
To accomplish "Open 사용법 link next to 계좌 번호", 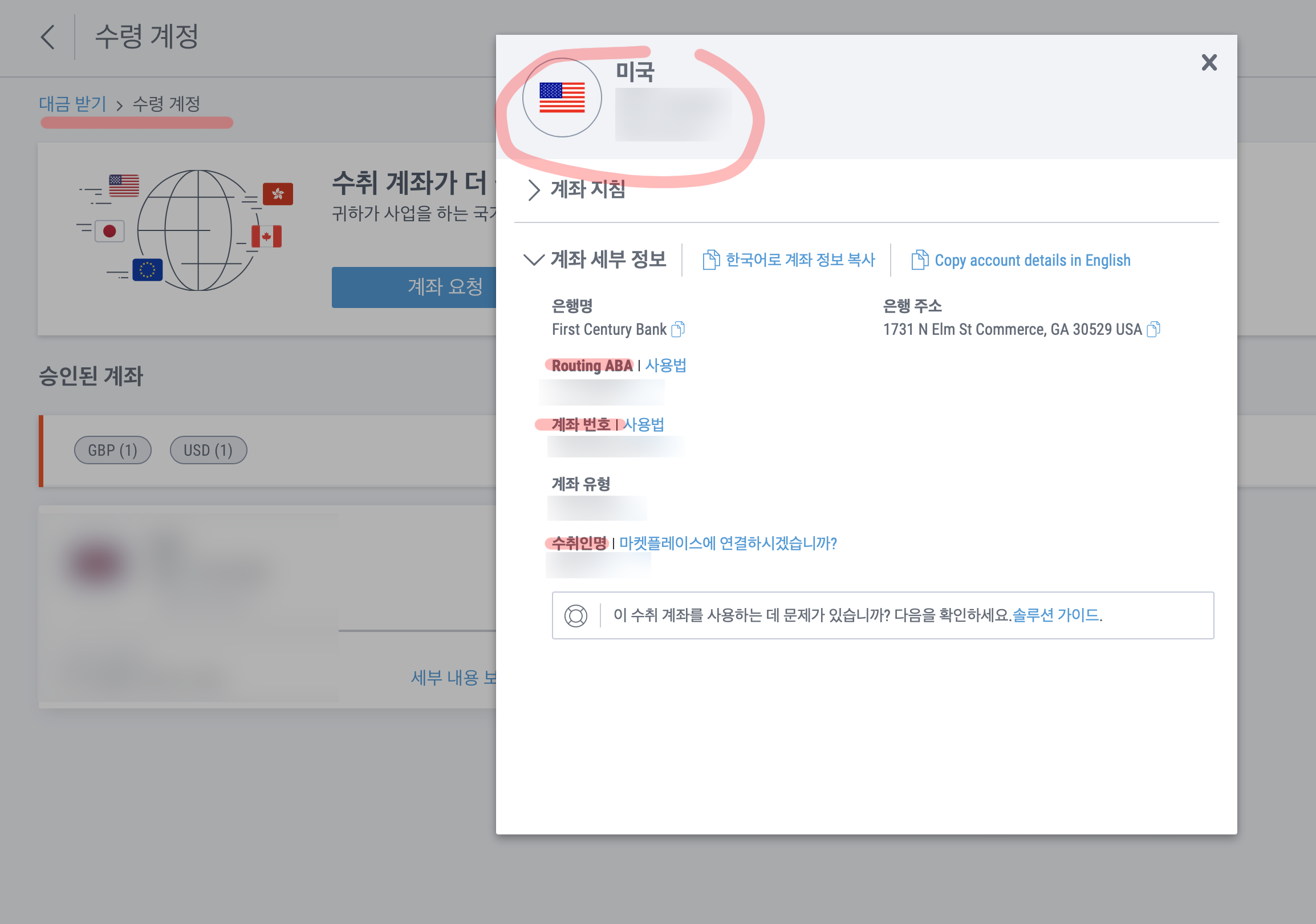I will [644, 425].
